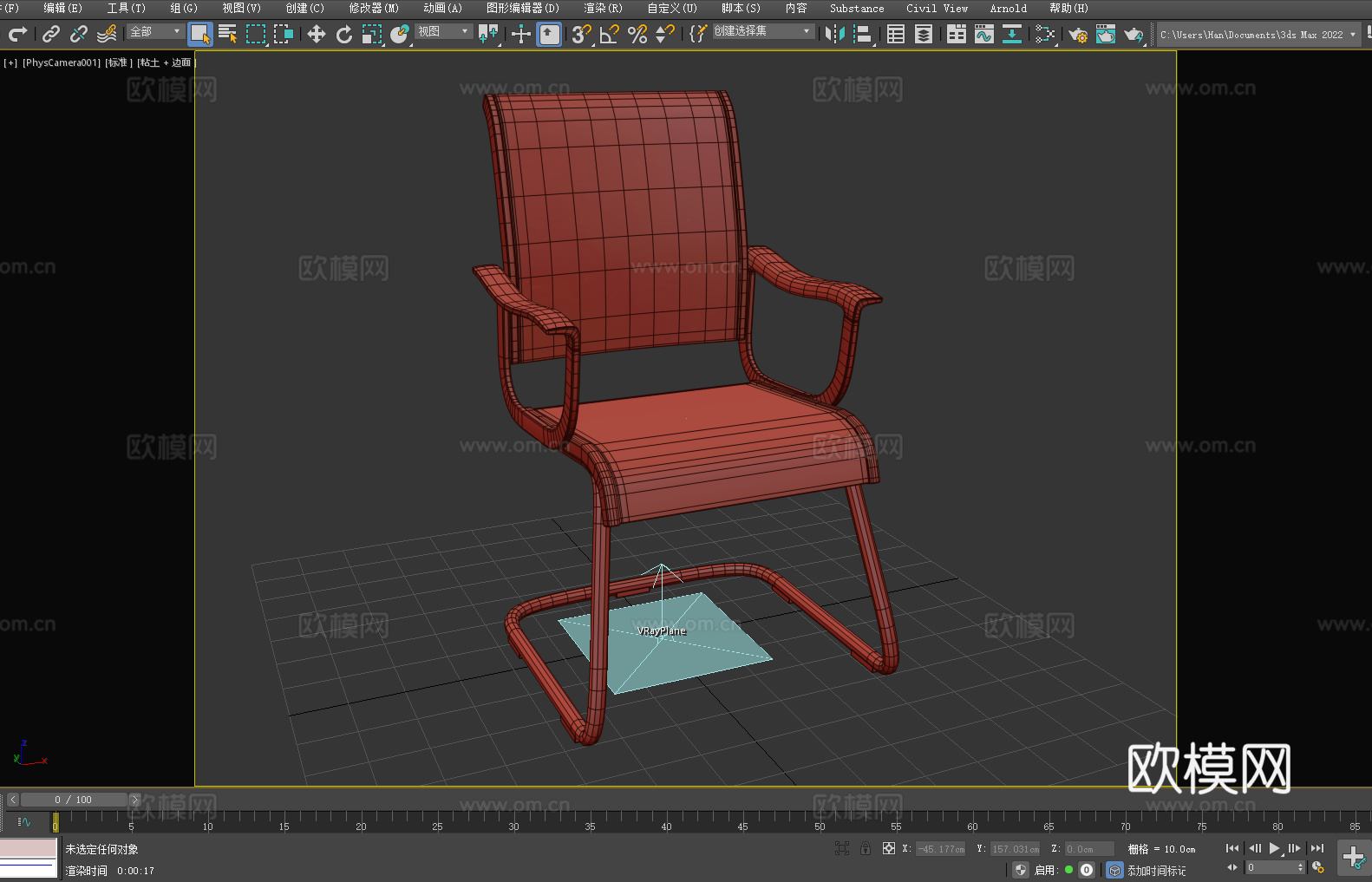Click the Previous Frame button
1372x882 pixels.
pos(1254,848)
